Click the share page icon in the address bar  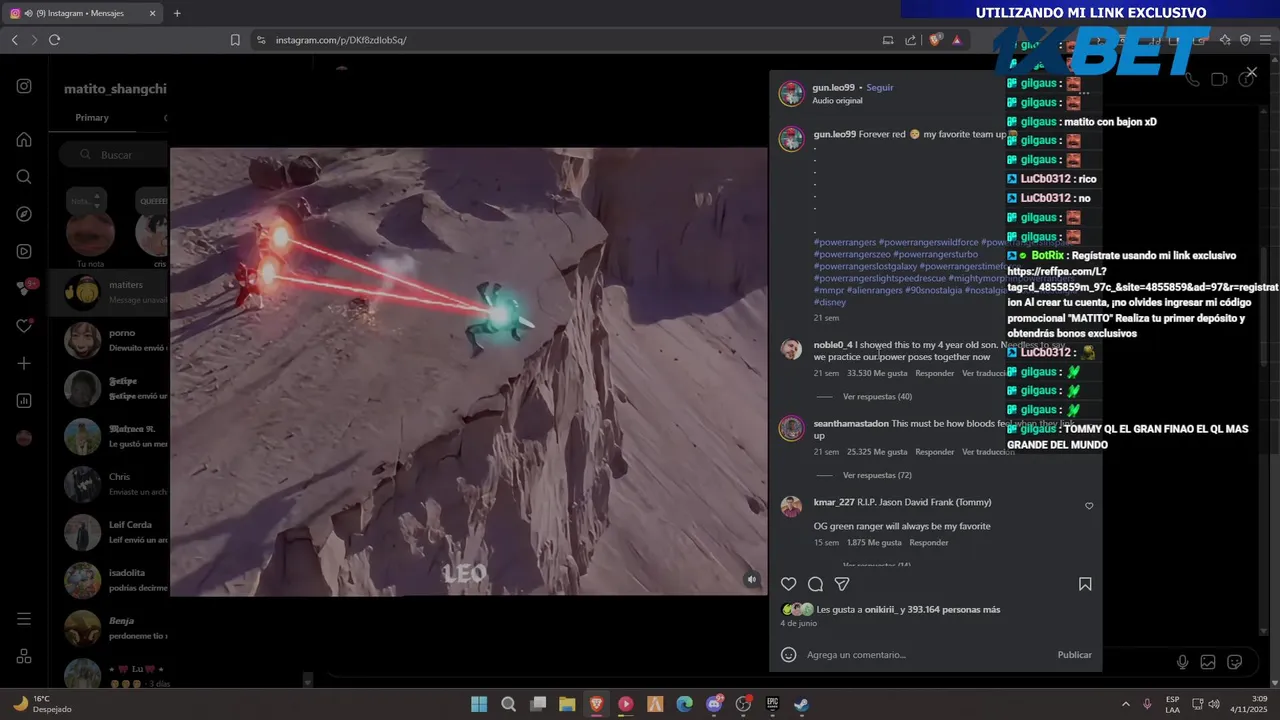point(911,40)
